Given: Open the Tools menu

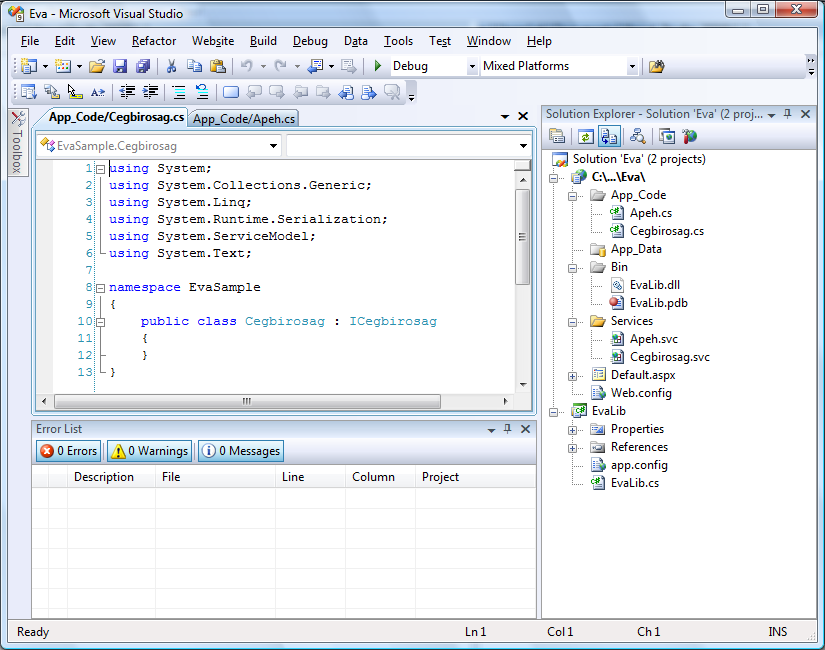Looking at the screenshot, I should 398,41.
